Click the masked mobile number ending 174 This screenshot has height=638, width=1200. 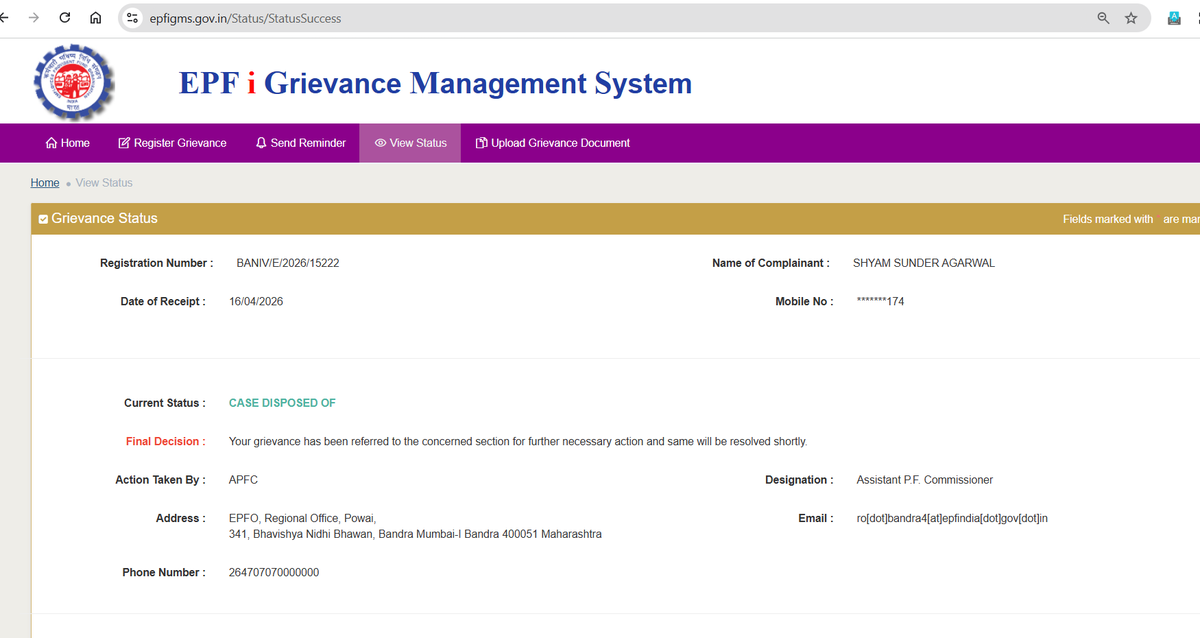(881, 301)
